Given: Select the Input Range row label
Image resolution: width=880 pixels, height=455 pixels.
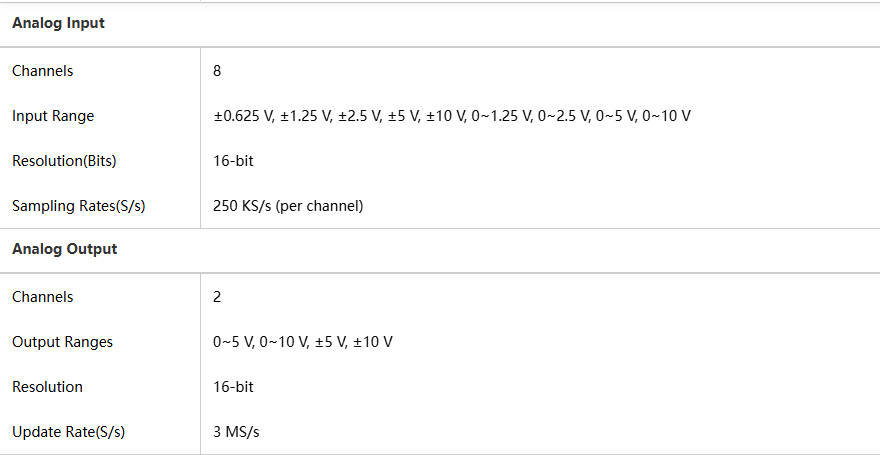Looking at the screenshot, I should pos(53,116).
